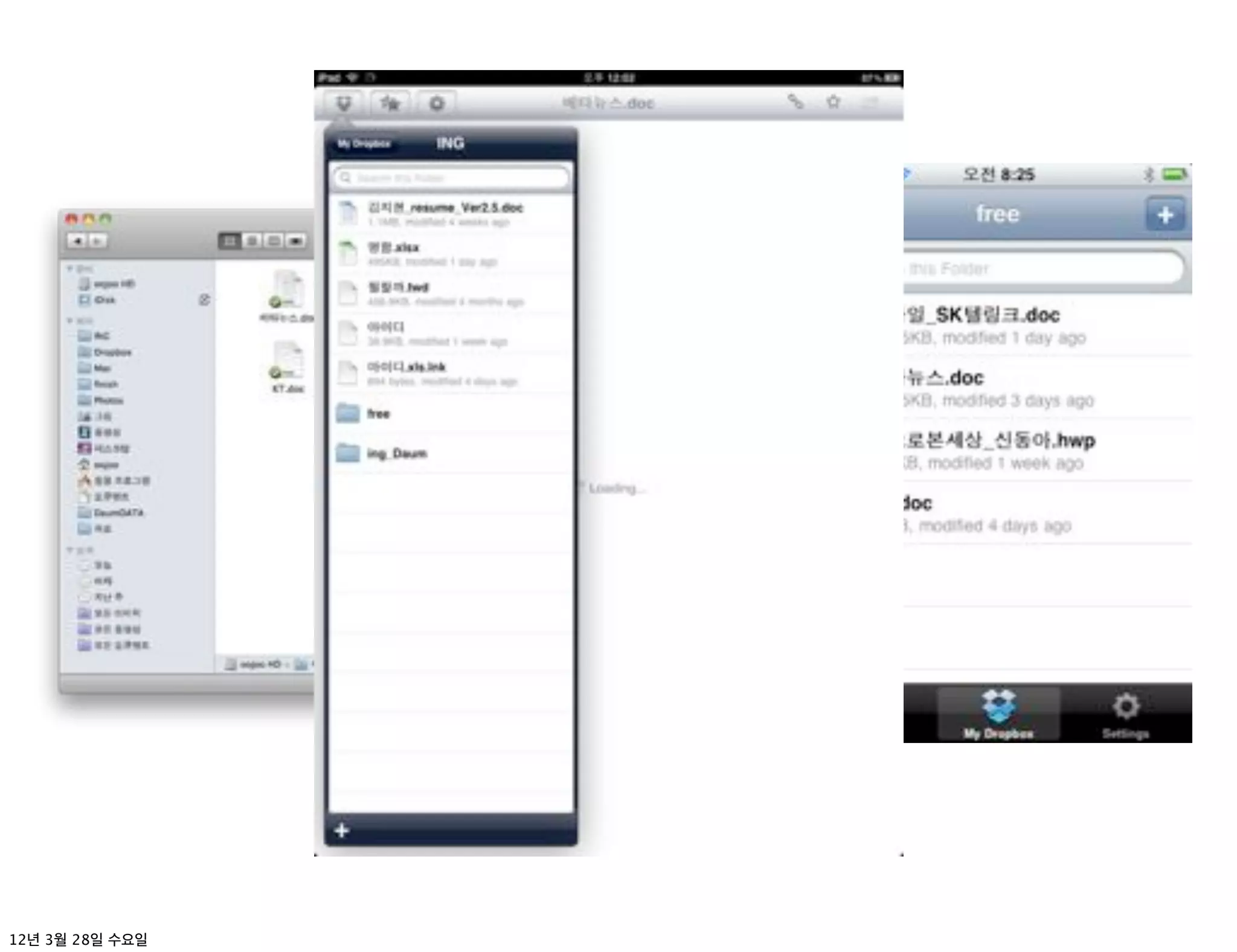
Task: Collapse the bottom sidebar search section
Action: (70, 550)
